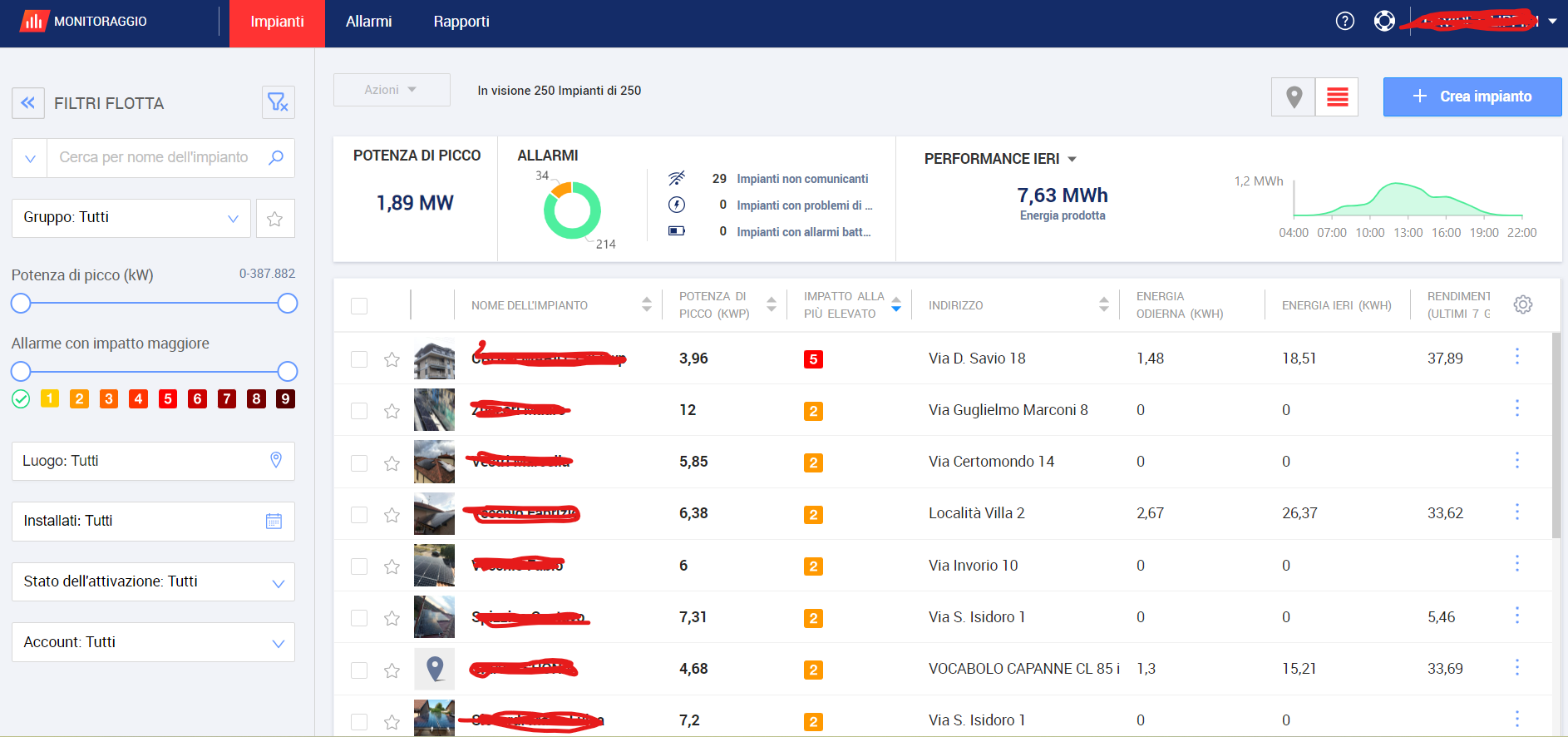1568x737 pixels.
Task: Tick the select-all checkbox in table header
Action: tap(359, 306)
